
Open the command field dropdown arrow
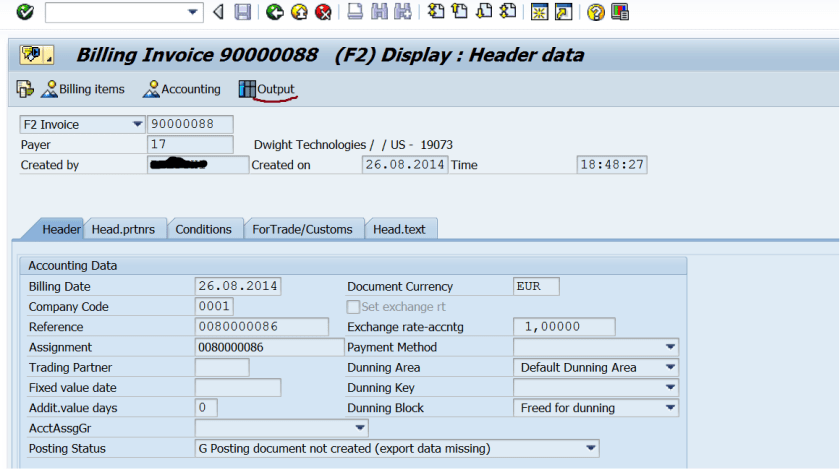point(192,12)
